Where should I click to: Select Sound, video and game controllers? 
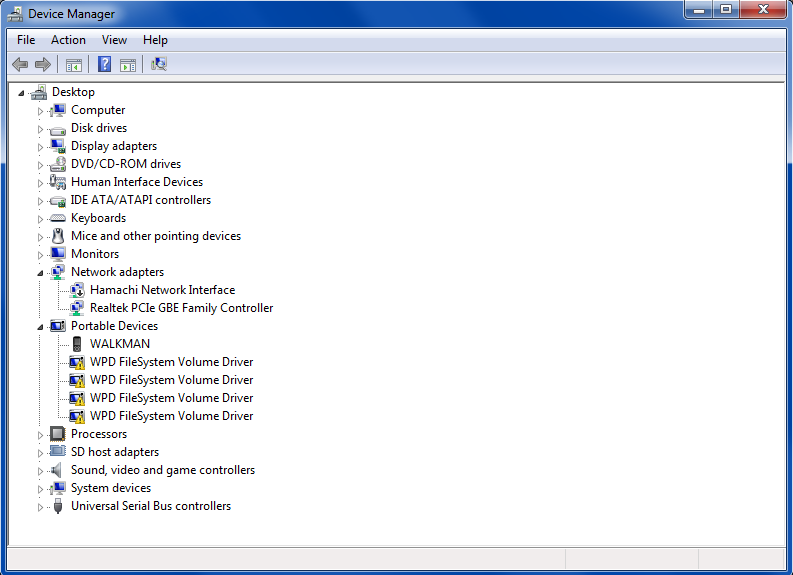click(162, 470)
